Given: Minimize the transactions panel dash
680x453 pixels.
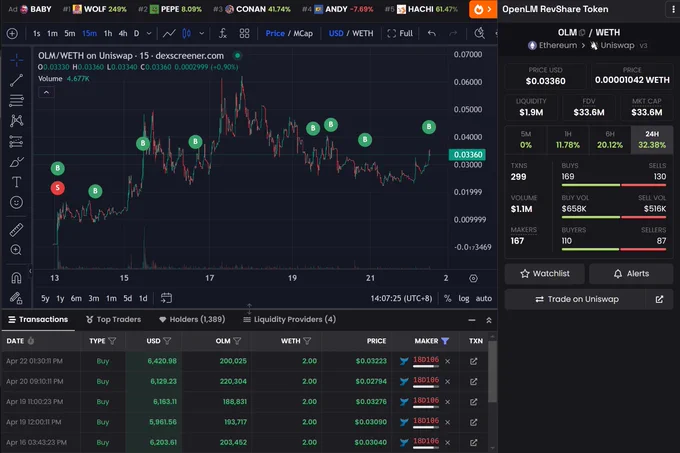Looking at the screenshot, I should [472, 320].
